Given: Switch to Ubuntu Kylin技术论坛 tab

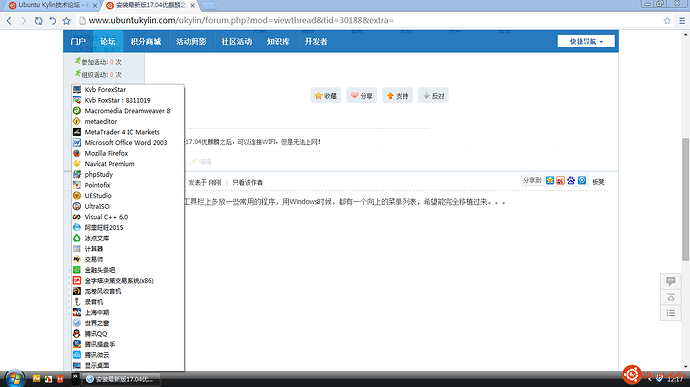Looking at the screenshot, I should click(52, 5).
